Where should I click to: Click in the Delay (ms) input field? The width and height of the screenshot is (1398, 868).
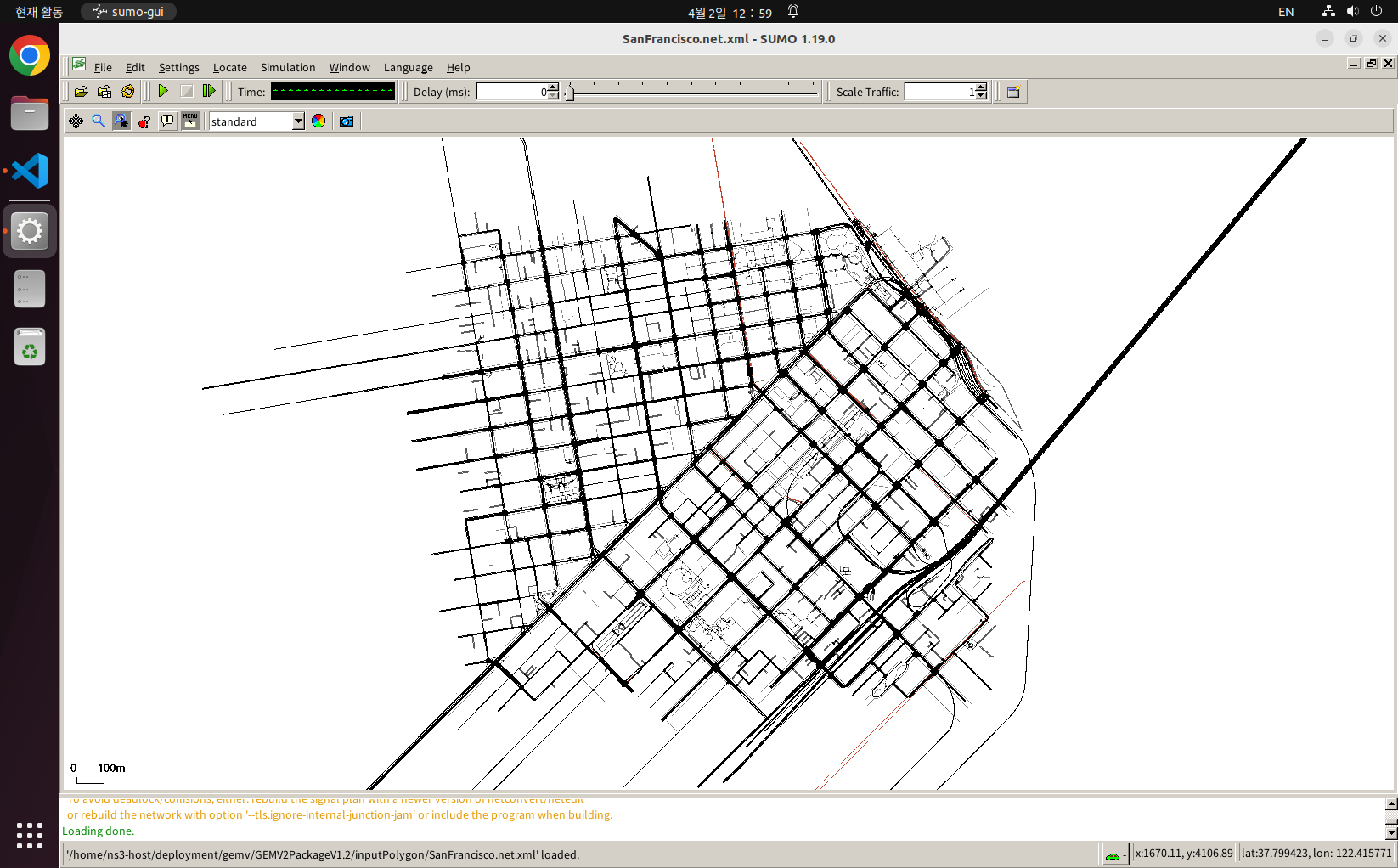tap(511, 92)
